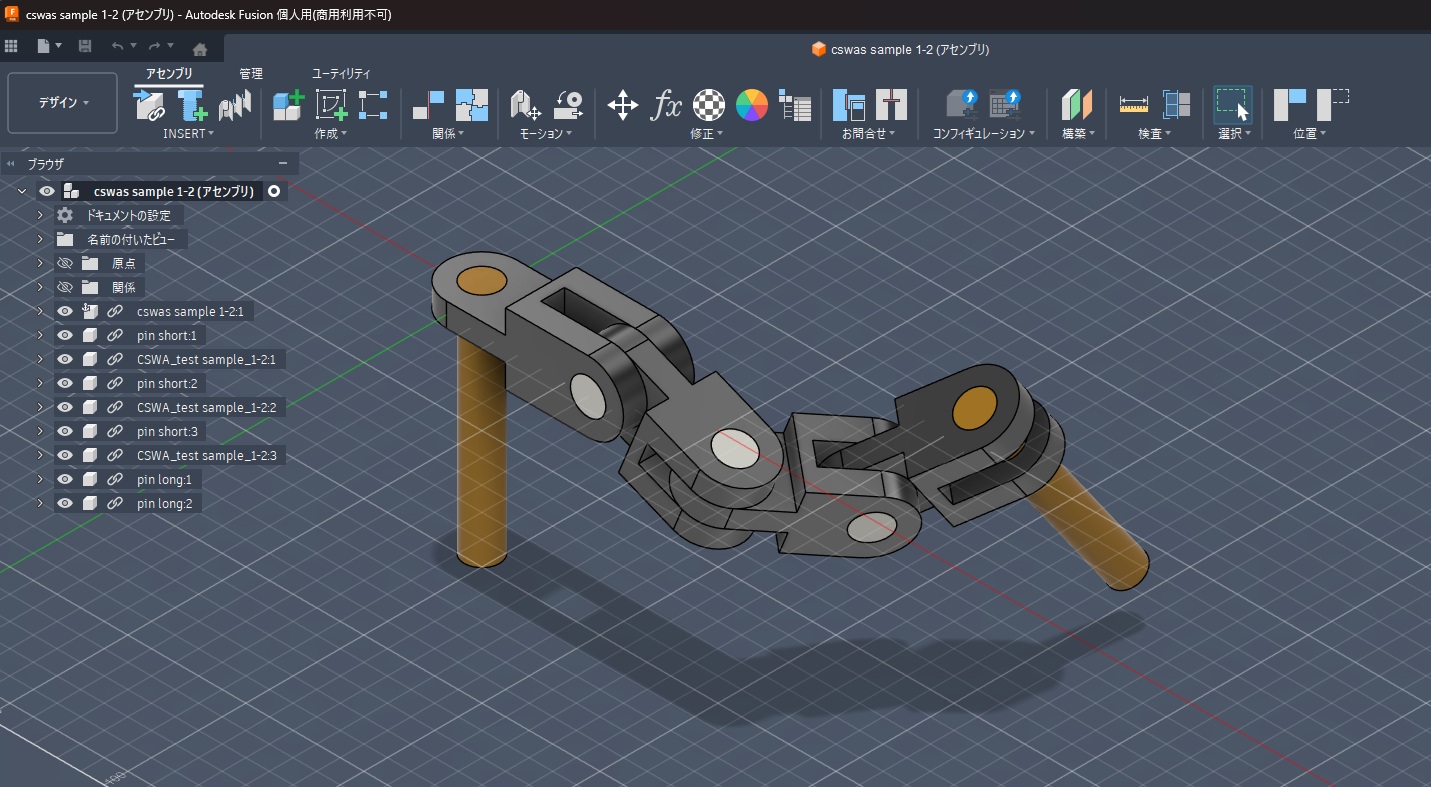Click the Measure ruler tool

click(1133, 105)
